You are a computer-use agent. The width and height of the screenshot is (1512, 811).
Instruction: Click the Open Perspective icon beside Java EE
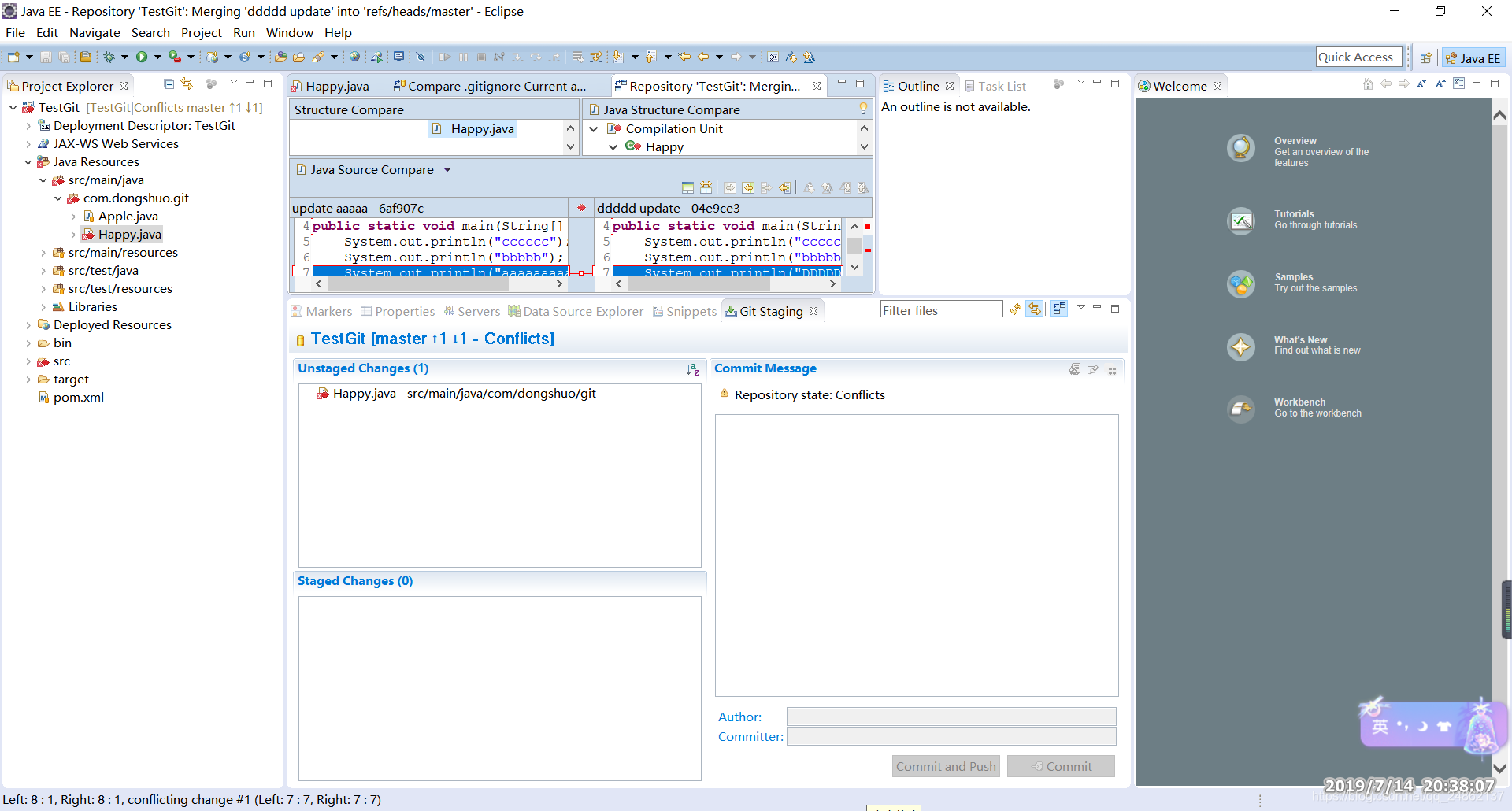click(x=1426, y=57)
